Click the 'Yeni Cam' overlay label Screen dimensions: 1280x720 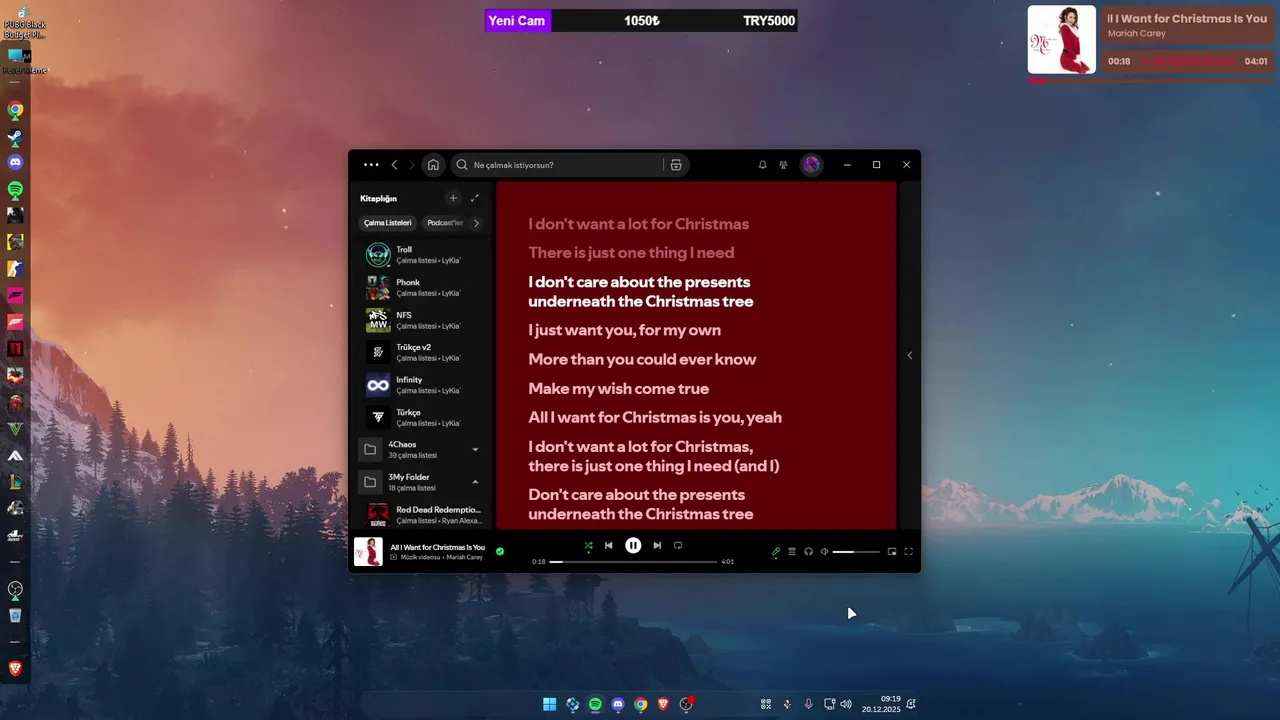click(x=517, y=21)
